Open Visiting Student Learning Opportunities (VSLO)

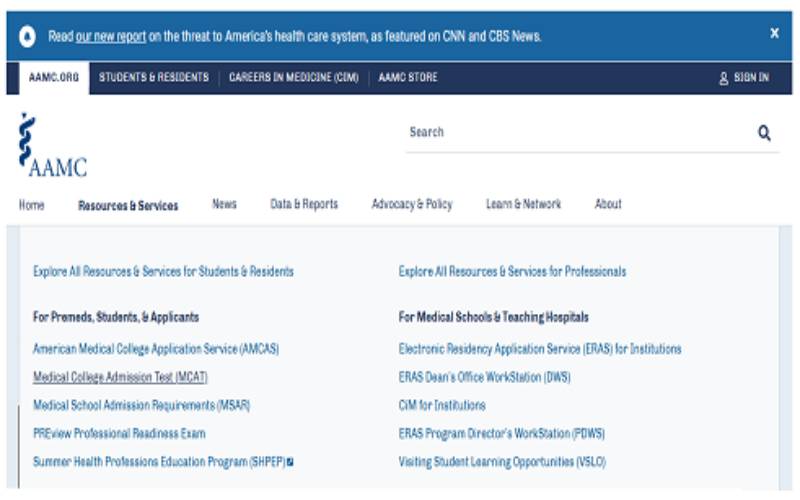click(501, 462)
